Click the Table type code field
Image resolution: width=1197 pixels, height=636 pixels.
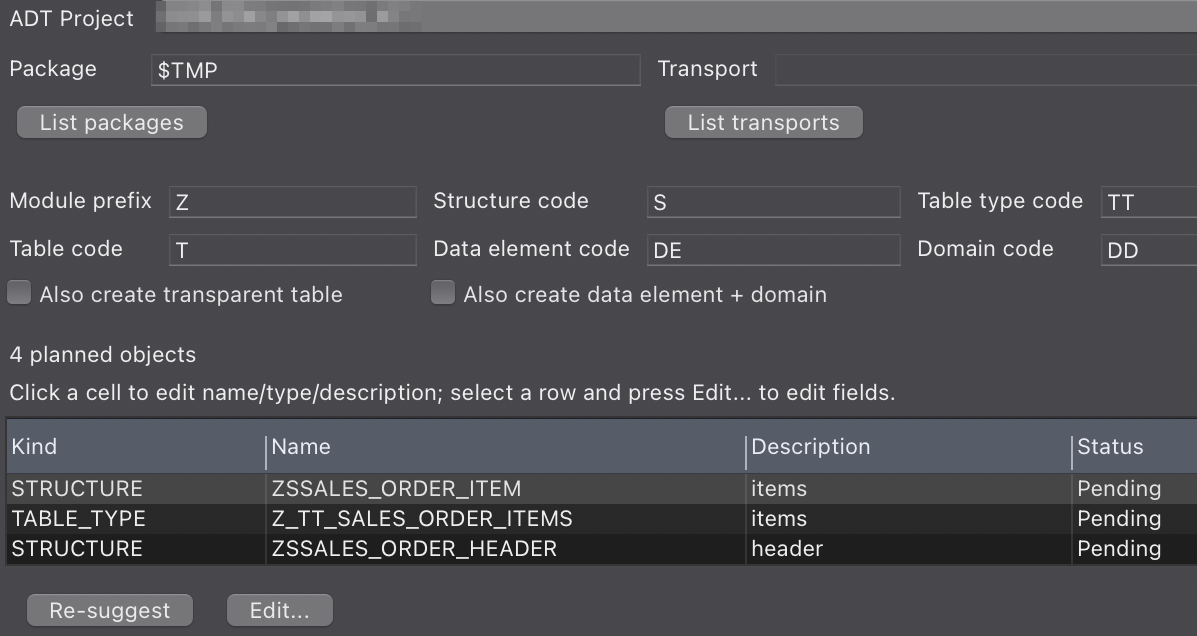point(1149,202)
